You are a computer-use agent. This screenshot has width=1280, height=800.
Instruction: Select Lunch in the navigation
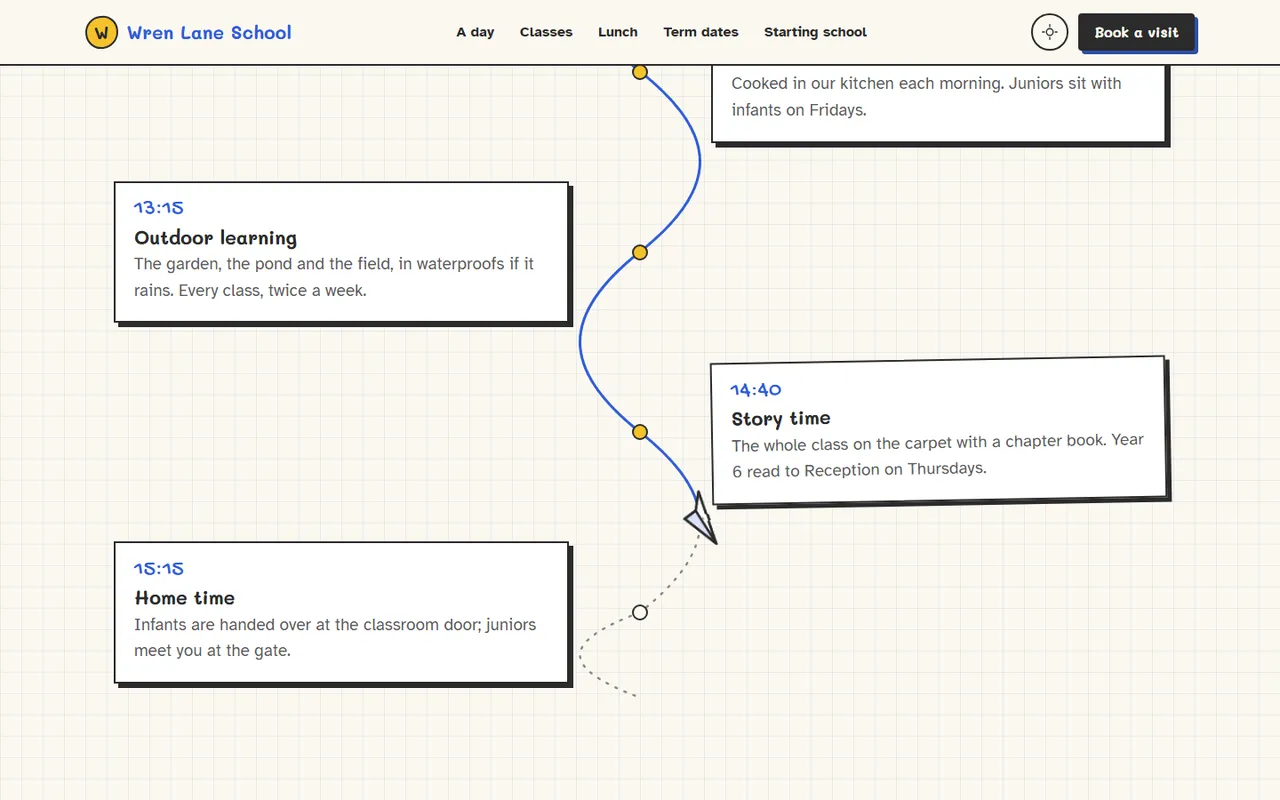click(x=618, y=32)
